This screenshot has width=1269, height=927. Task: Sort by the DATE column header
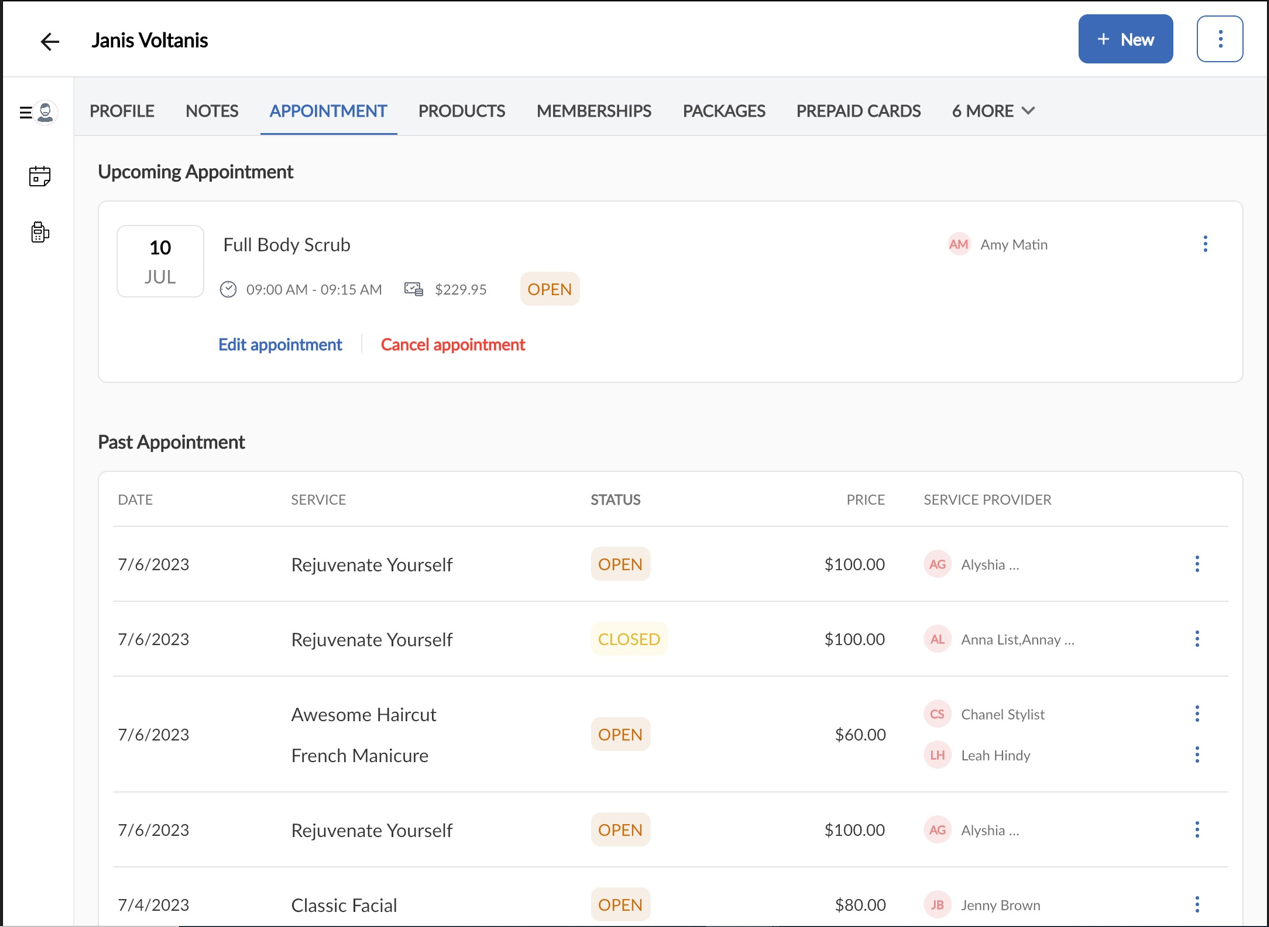pos(135,499)
